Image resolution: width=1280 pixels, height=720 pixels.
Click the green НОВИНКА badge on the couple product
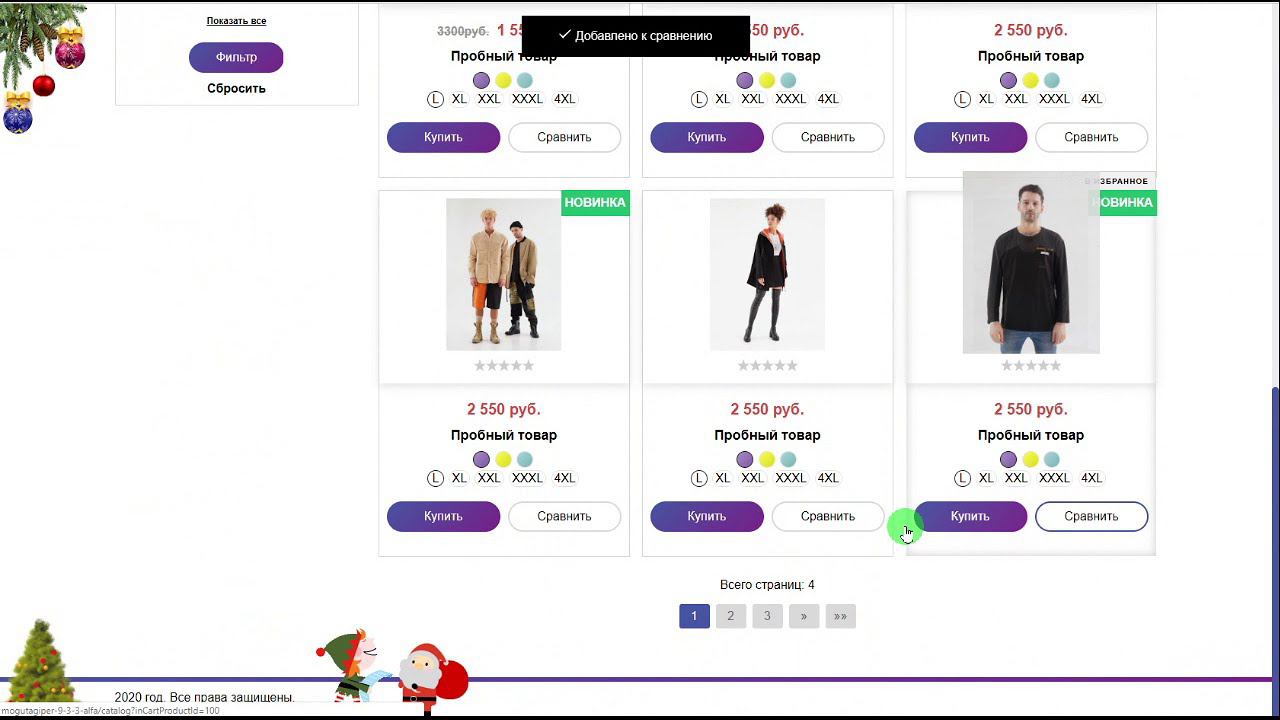click(x=595, y=202)
